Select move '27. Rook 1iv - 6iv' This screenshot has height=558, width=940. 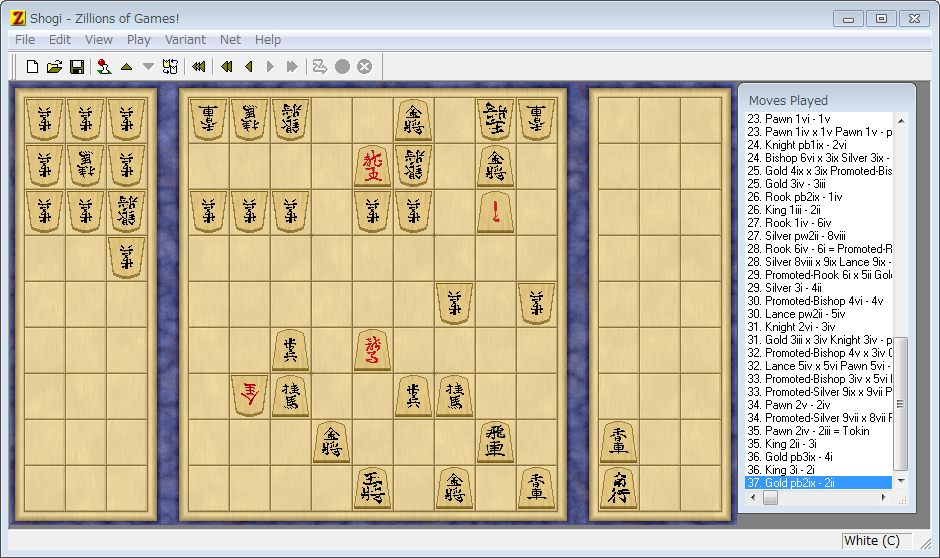coord(818,223)
